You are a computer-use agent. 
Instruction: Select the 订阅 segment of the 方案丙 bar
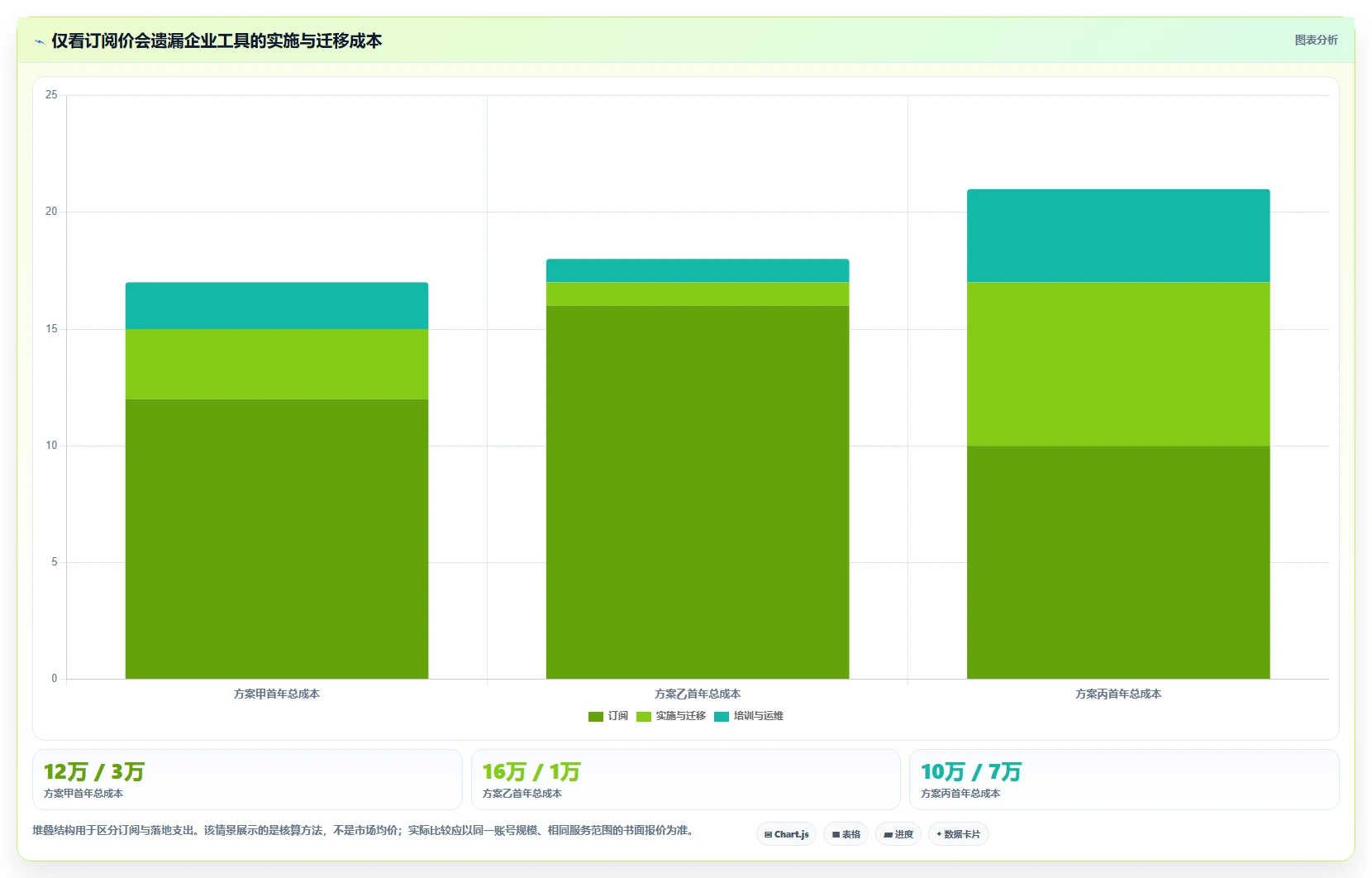pyautogui.click(x=1118, y=562)
